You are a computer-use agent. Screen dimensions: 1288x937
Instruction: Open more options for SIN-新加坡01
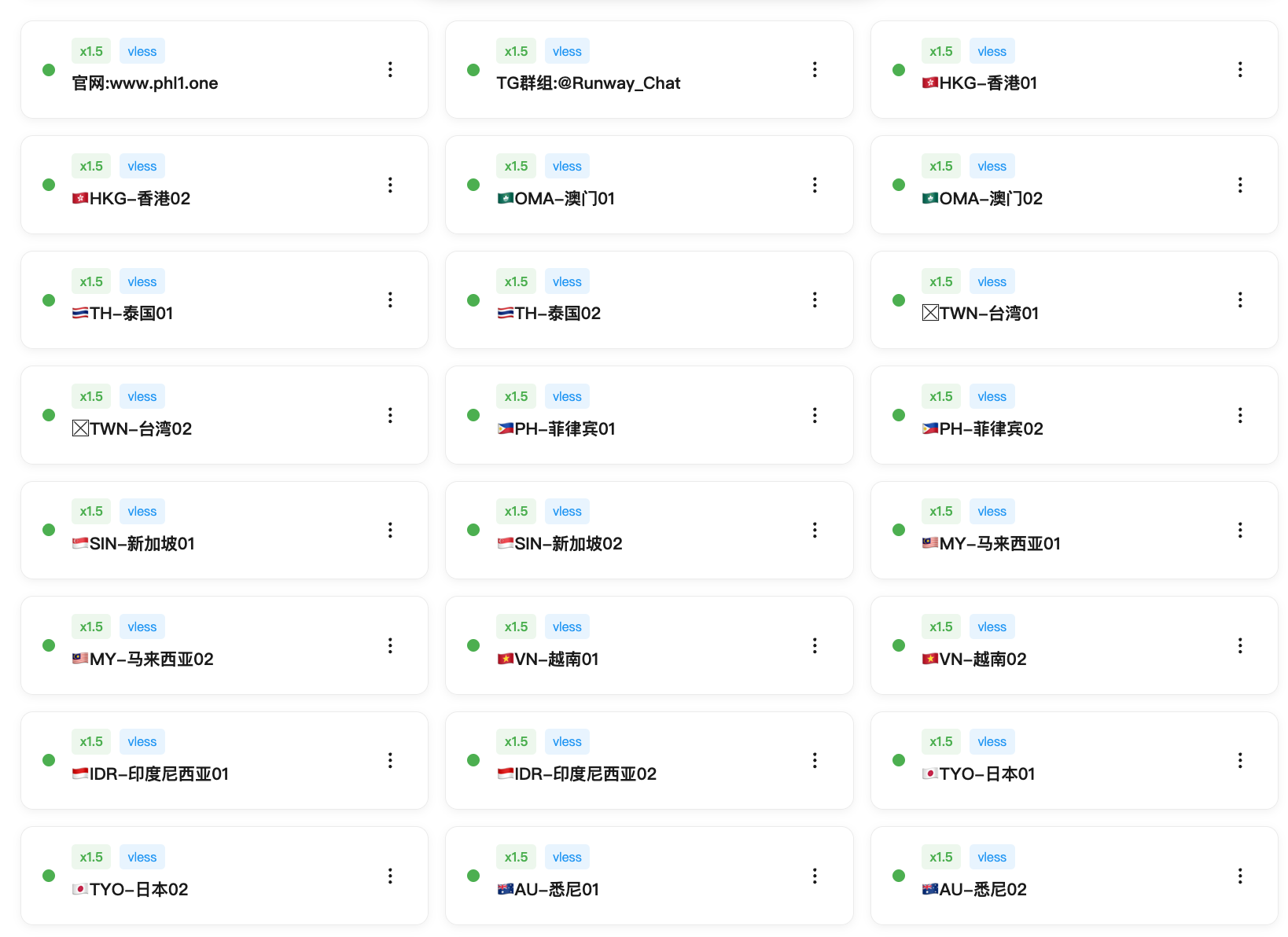pos(390,530)
